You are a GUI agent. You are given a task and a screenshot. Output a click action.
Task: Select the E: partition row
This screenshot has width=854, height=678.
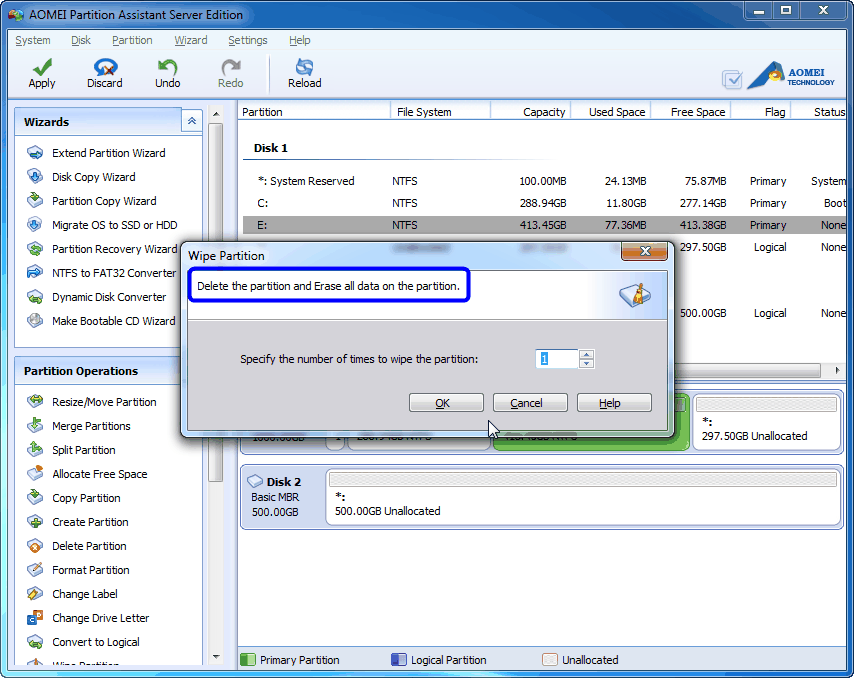tap(545, 225)
